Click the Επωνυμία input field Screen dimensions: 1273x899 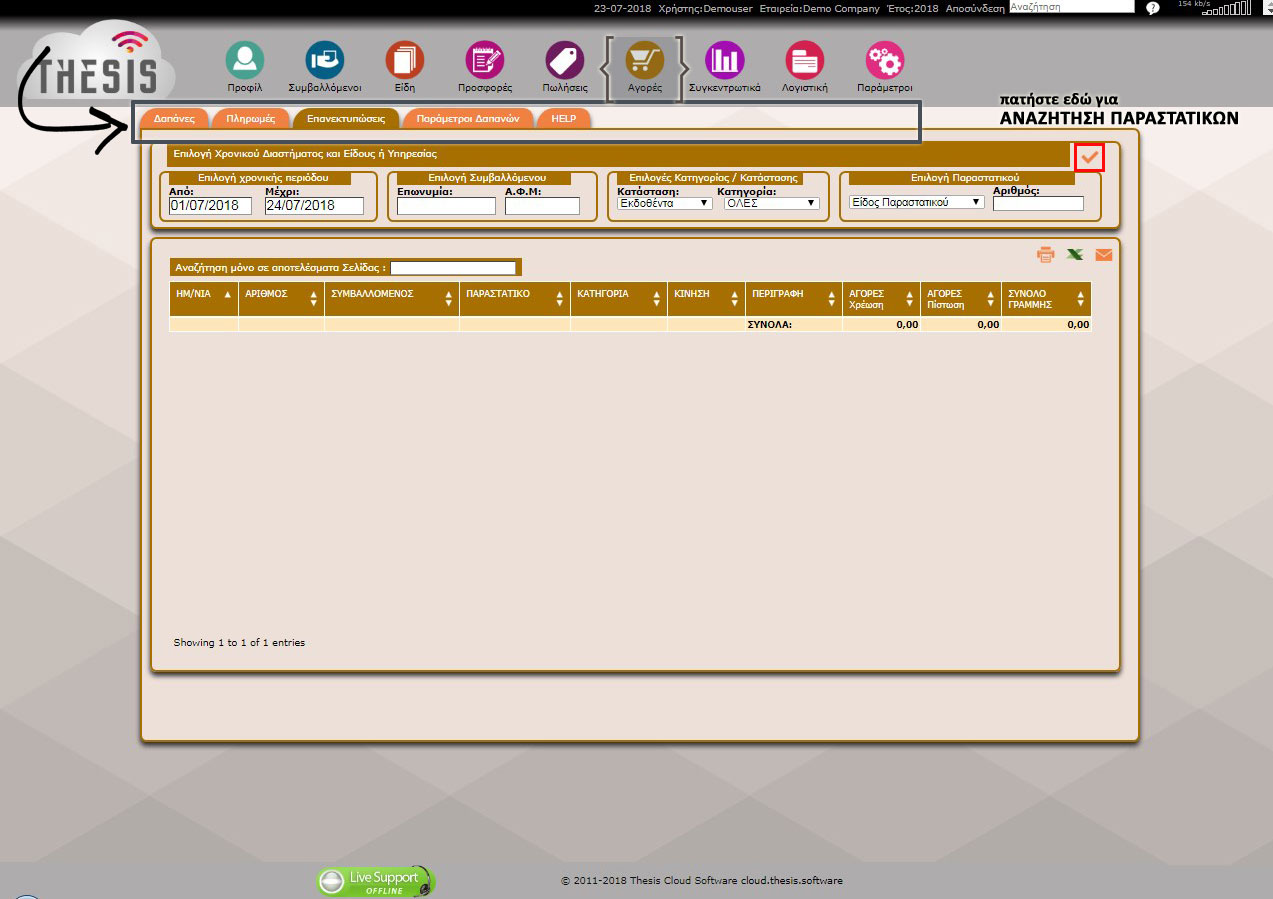[446, 206]
